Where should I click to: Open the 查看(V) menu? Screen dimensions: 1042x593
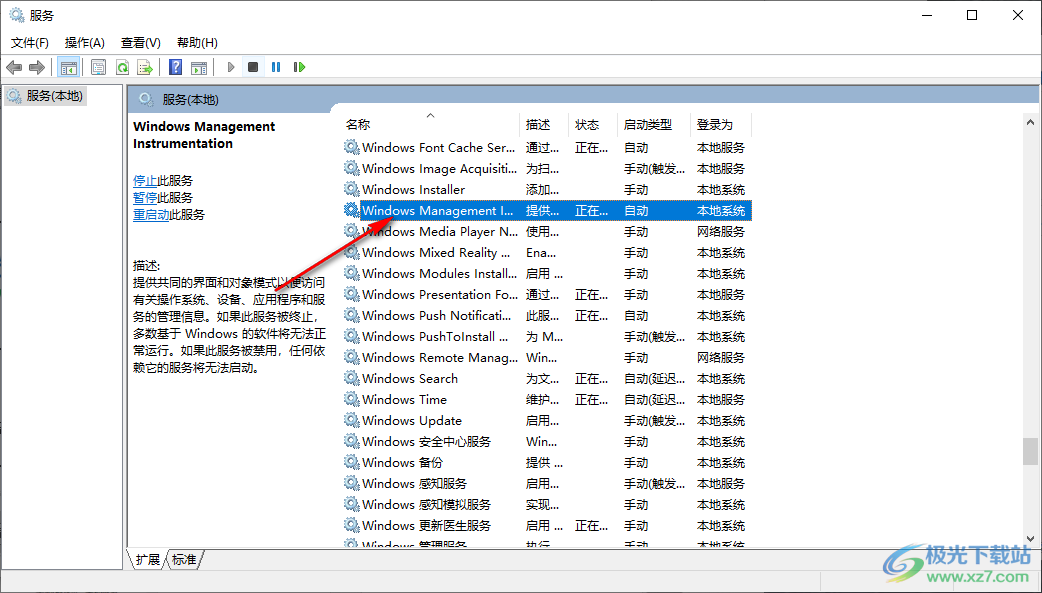(x=141, y=43)
